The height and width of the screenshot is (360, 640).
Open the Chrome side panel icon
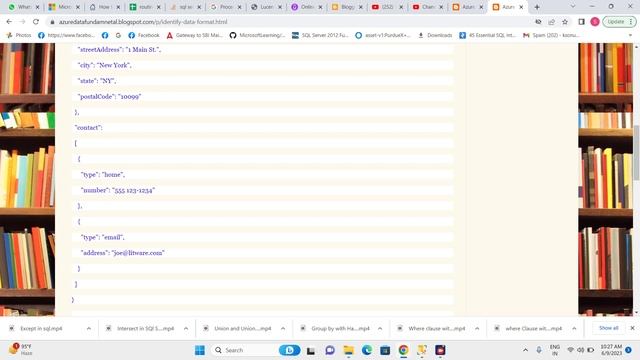tap(581, 22)
